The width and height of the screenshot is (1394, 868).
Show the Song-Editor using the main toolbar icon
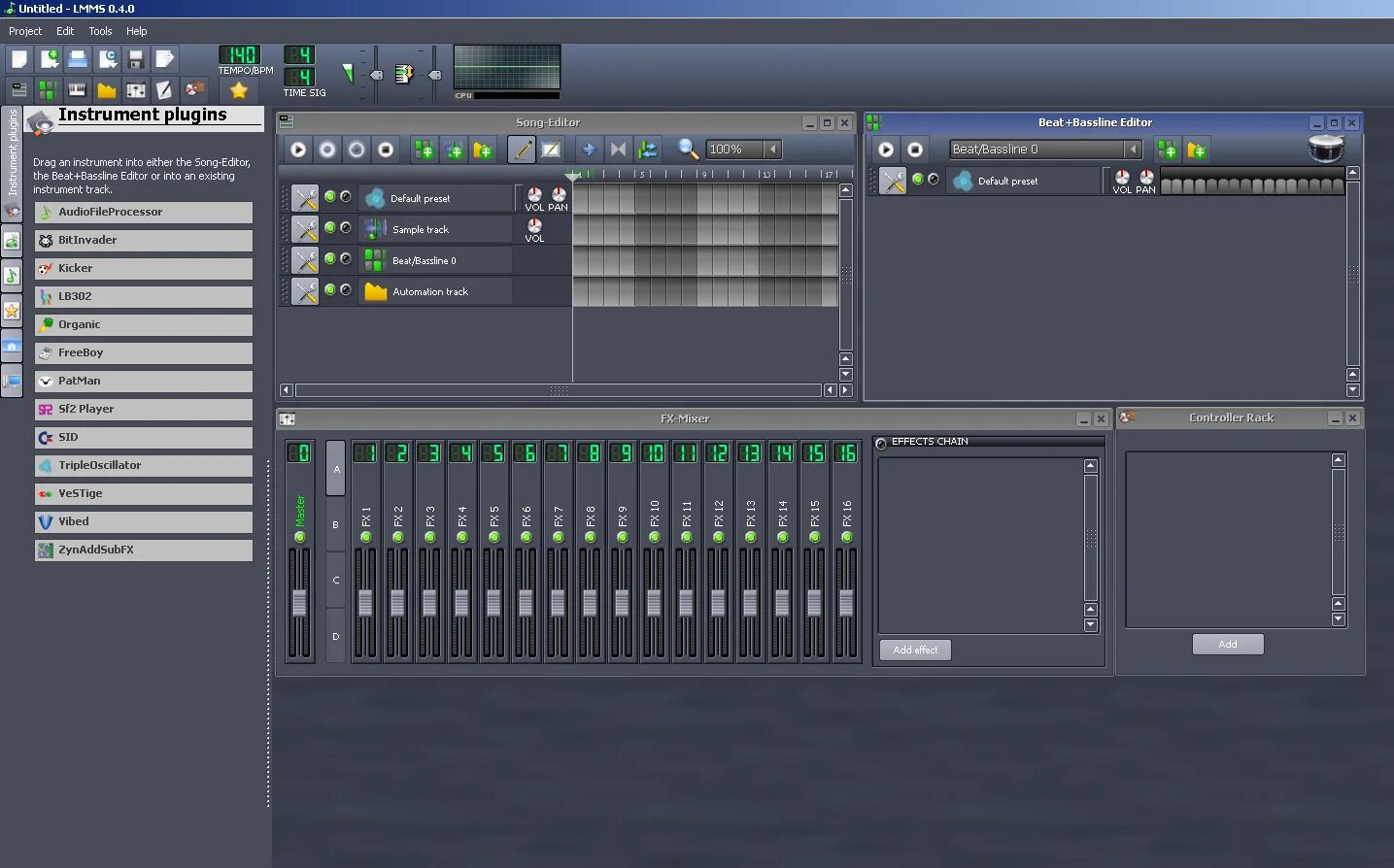[x=19, y=89]
